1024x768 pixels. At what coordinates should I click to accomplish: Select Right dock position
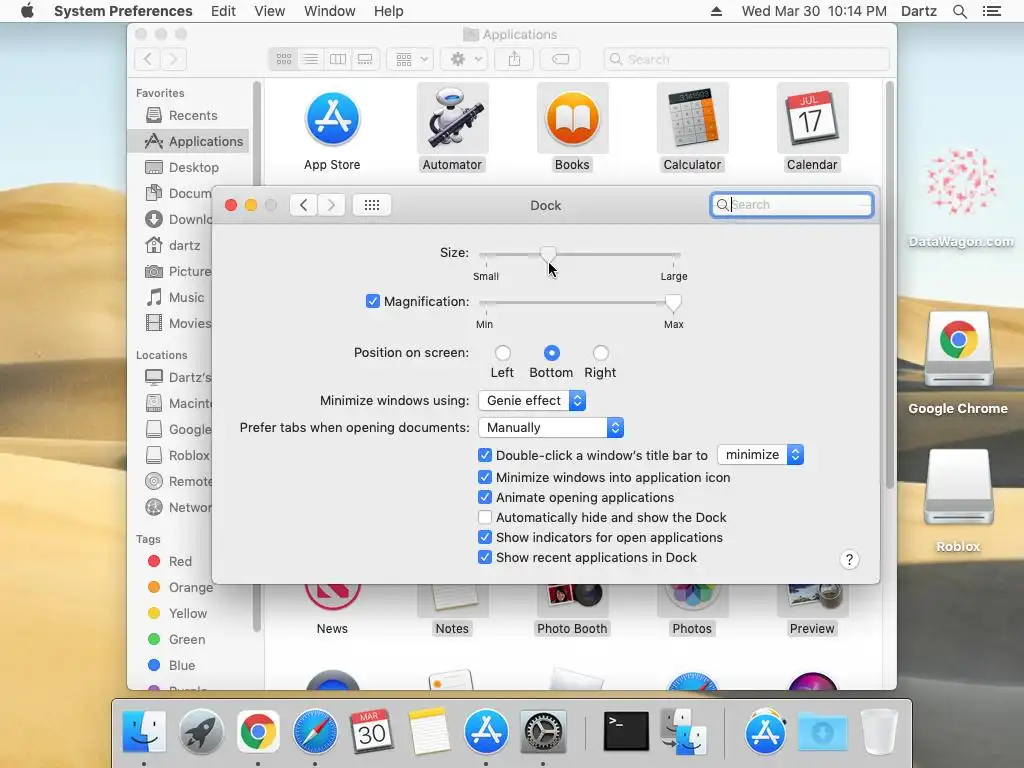pos(600,353)
